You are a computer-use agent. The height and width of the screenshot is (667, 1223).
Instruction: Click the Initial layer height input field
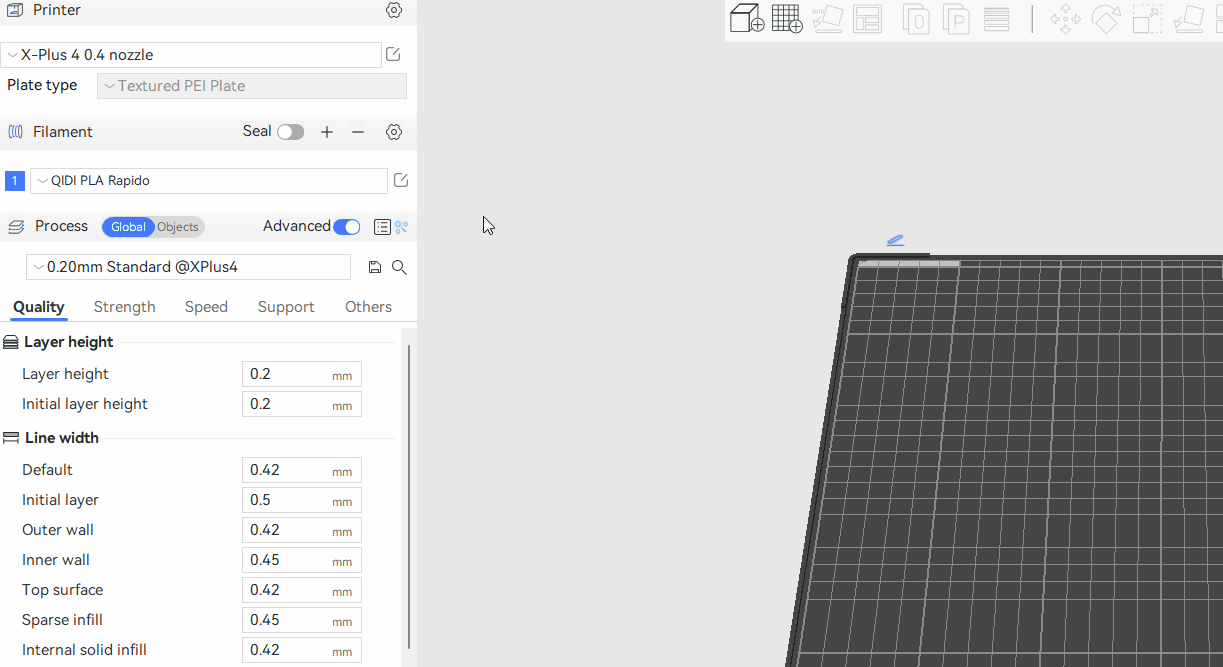[x=288, y=404]
